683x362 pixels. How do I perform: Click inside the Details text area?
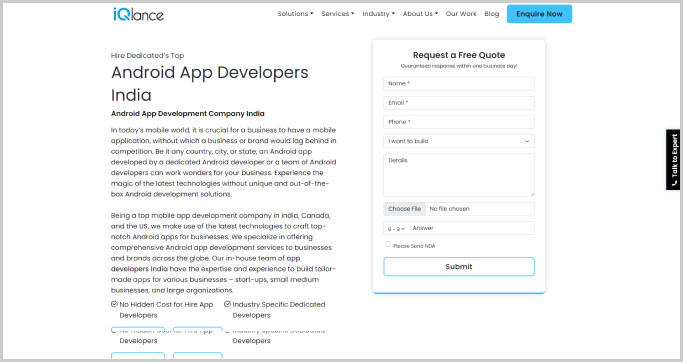459,175
